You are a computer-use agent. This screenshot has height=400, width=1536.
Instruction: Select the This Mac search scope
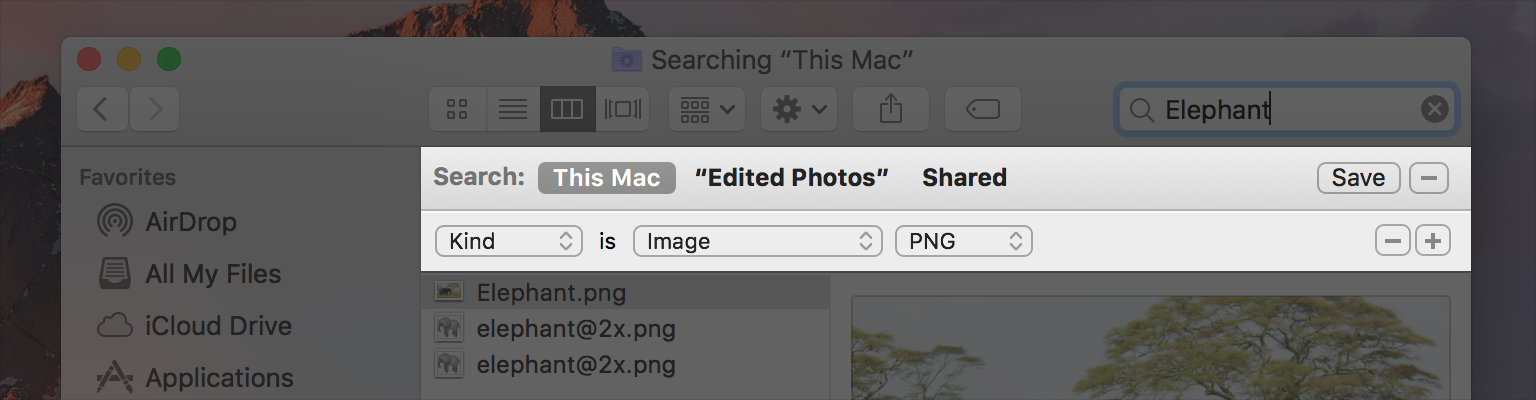tap(607, 178)
